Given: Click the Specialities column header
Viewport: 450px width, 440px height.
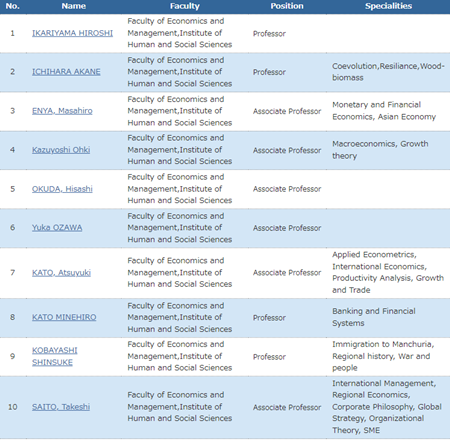Looking at the screenshot, I should 388,6.
